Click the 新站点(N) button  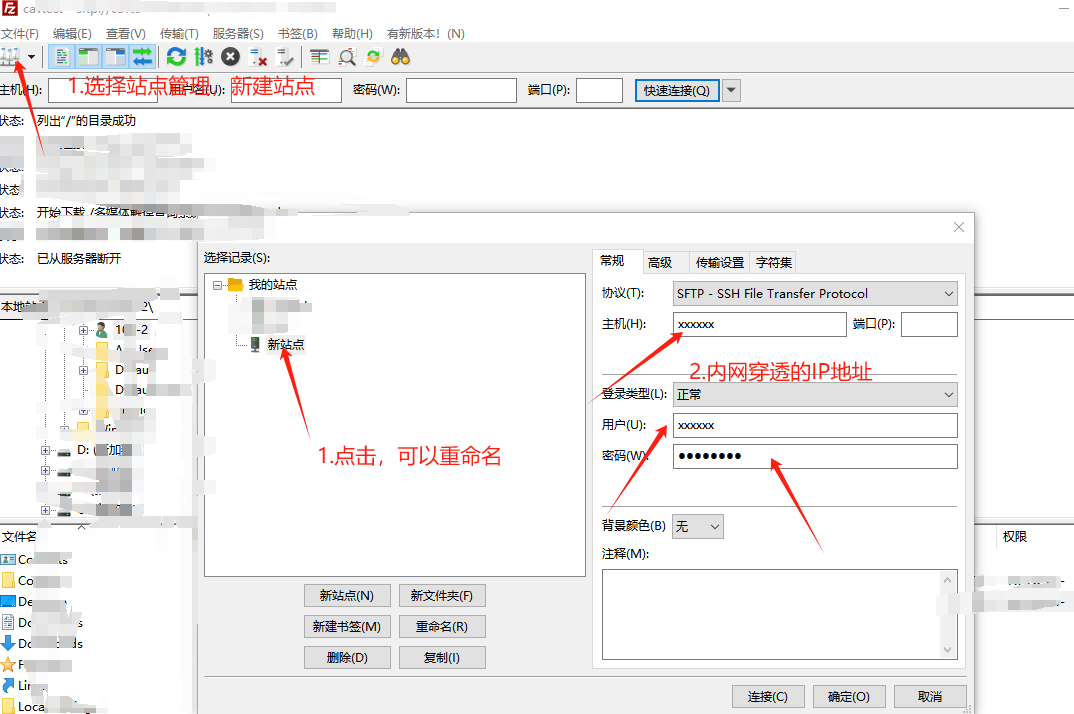(x=346, y=596)
